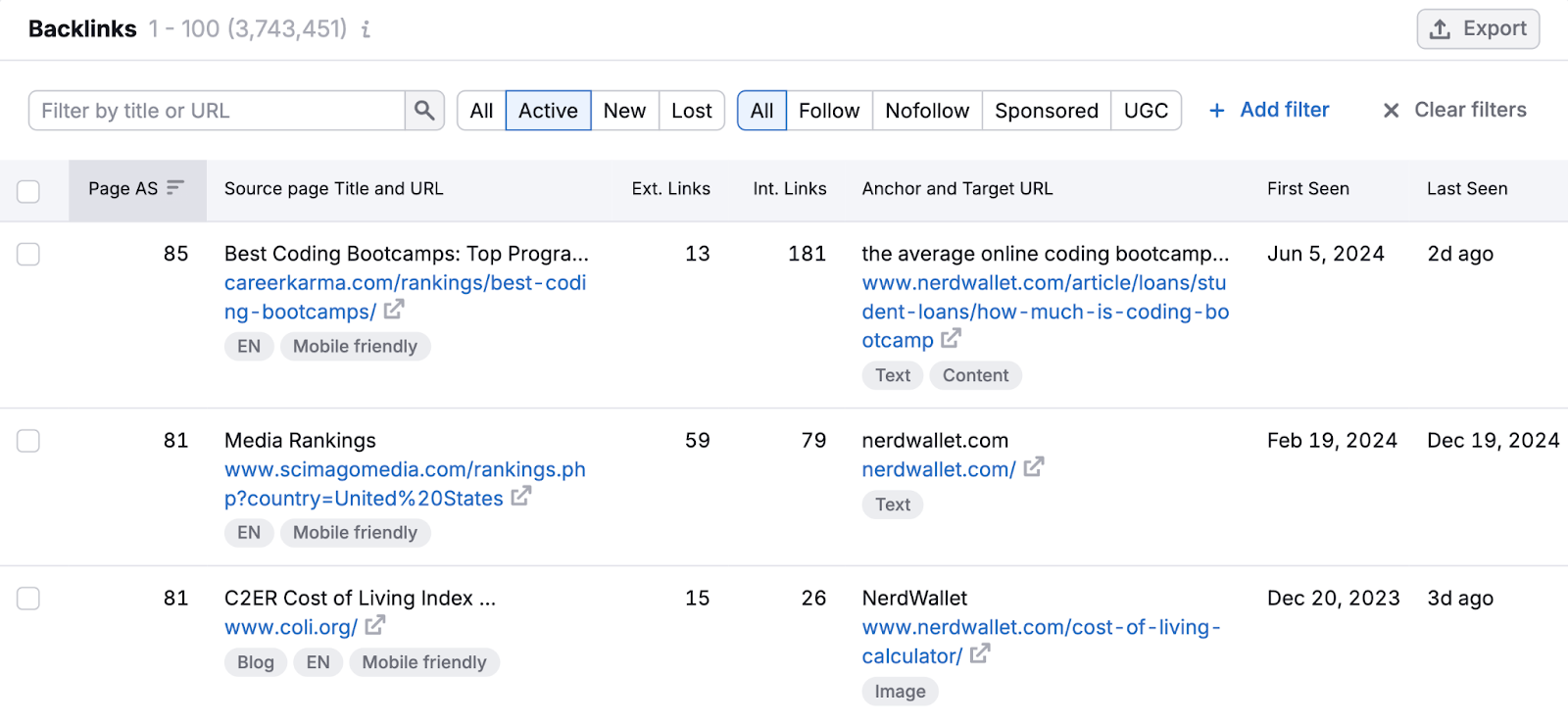Select the Active status tab
The height and width of the screenshot is (722, 1568).
tap(548, 111)
